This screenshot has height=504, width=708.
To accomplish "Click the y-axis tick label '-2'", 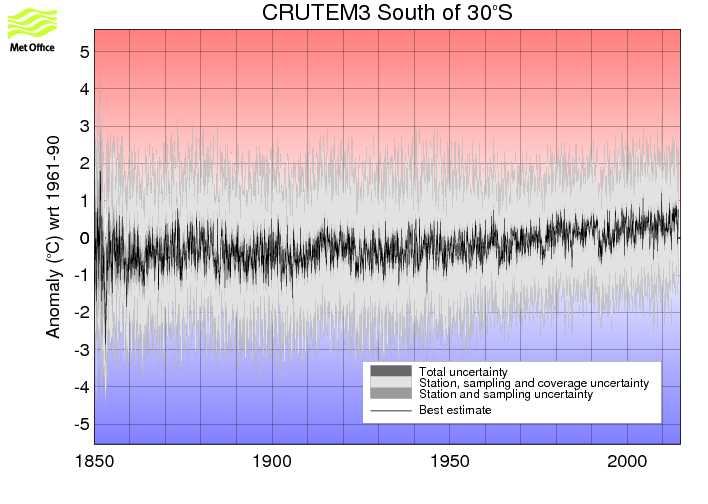I will (82, 313).
